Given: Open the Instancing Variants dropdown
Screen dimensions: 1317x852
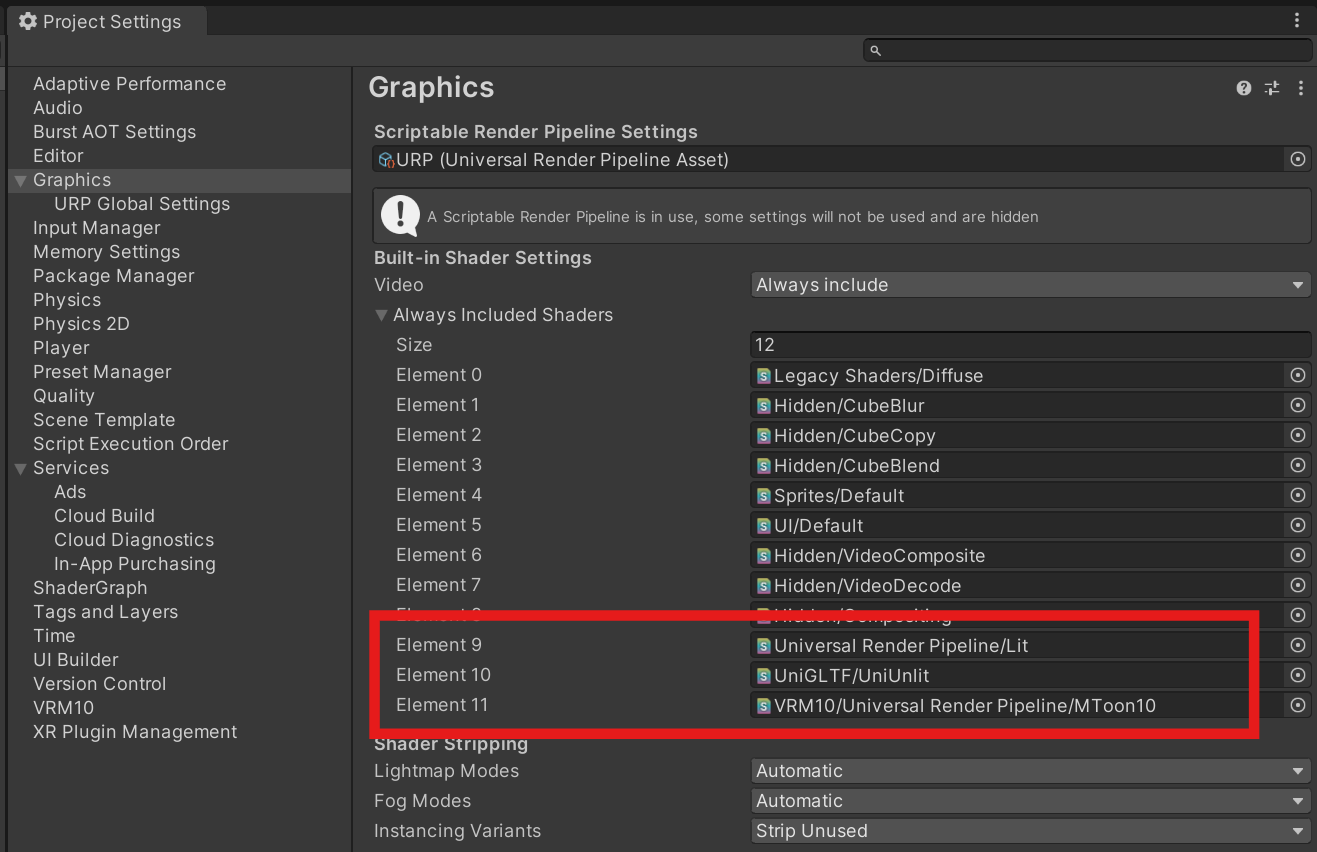Looking at the screenshot, I should (1031, 831).
